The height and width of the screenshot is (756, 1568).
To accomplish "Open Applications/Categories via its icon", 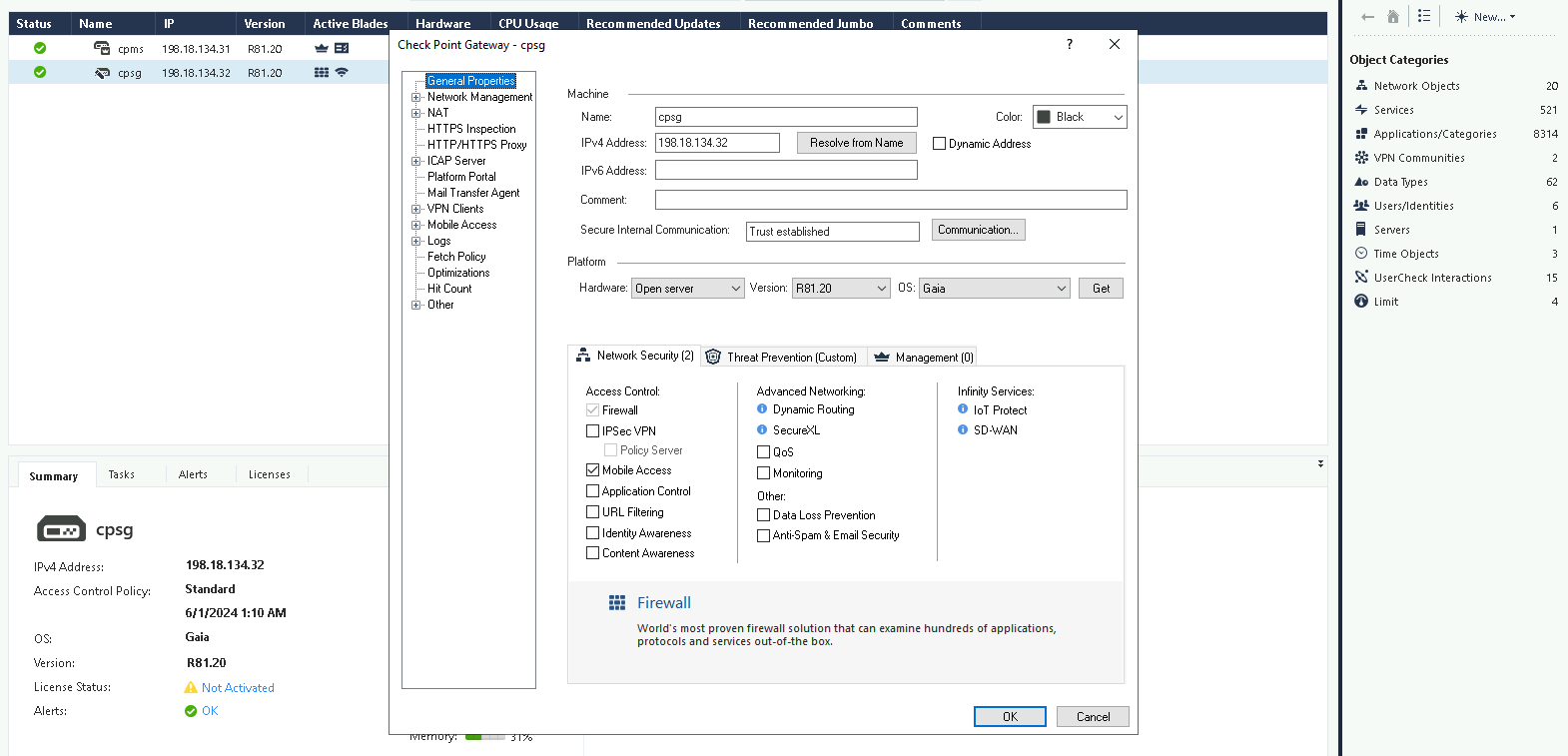I will tap(1361, 134).
